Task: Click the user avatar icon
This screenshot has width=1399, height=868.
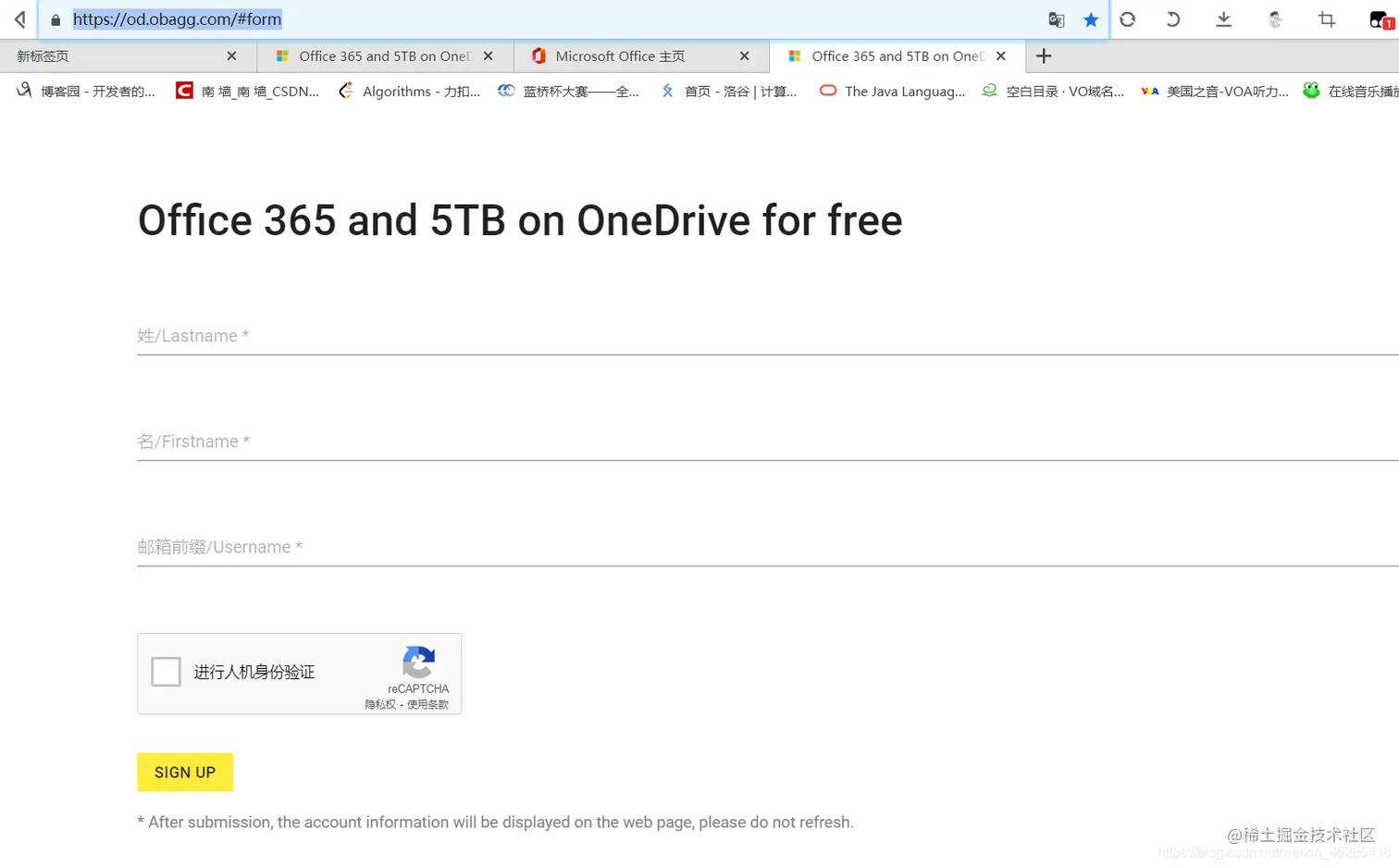Action: point(1275,19)
